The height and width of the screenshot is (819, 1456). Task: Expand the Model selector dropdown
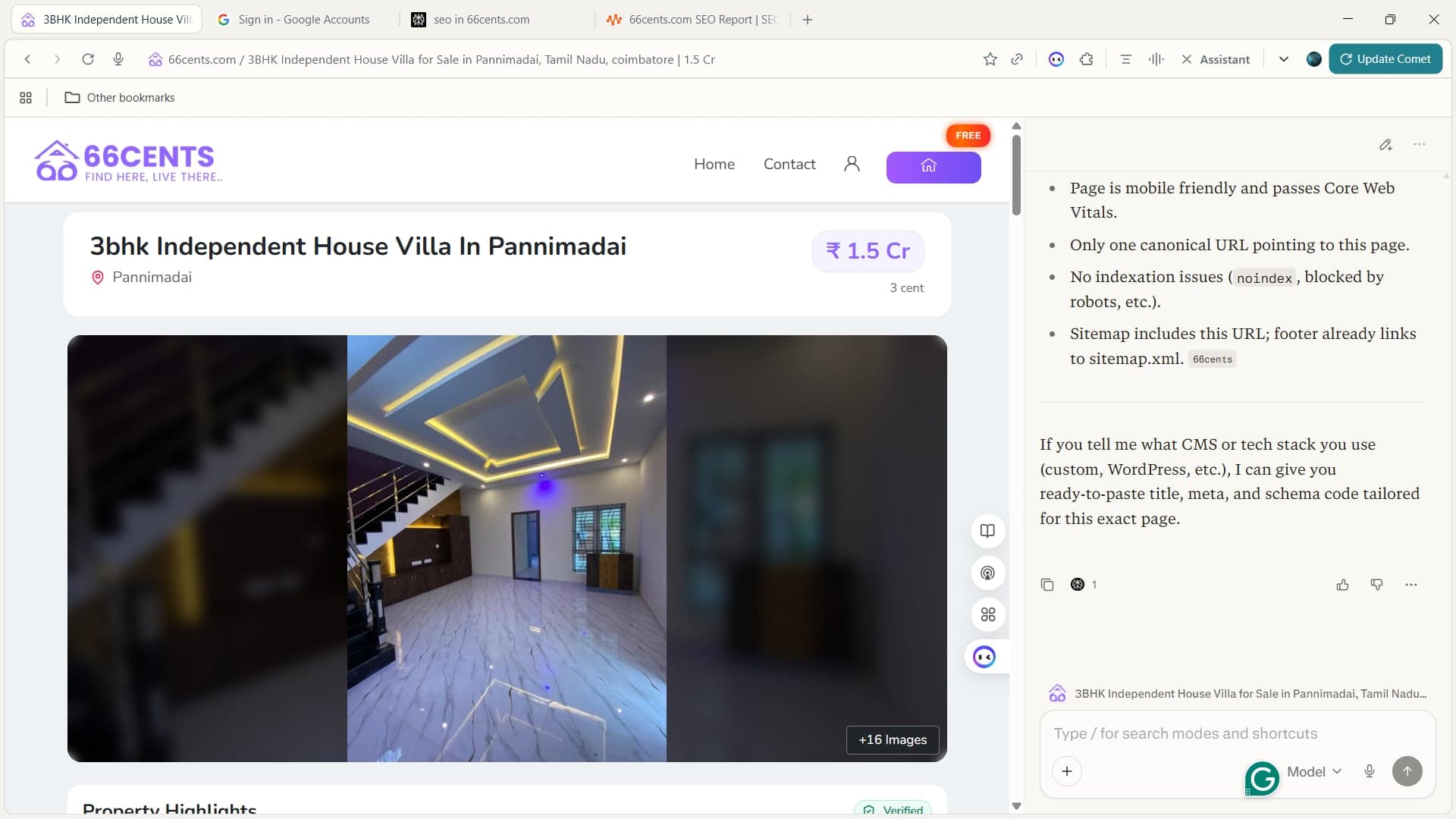[1314, 771]
